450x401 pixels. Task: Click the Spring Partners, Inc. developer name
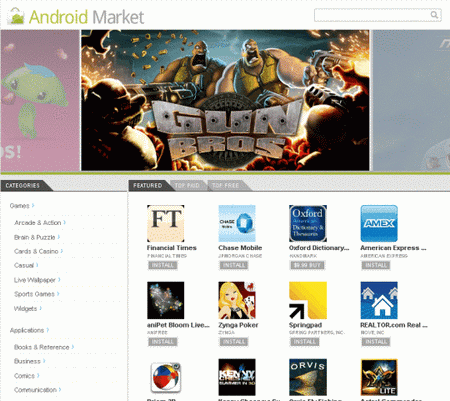pyautogui.click(x=317, y=333)
